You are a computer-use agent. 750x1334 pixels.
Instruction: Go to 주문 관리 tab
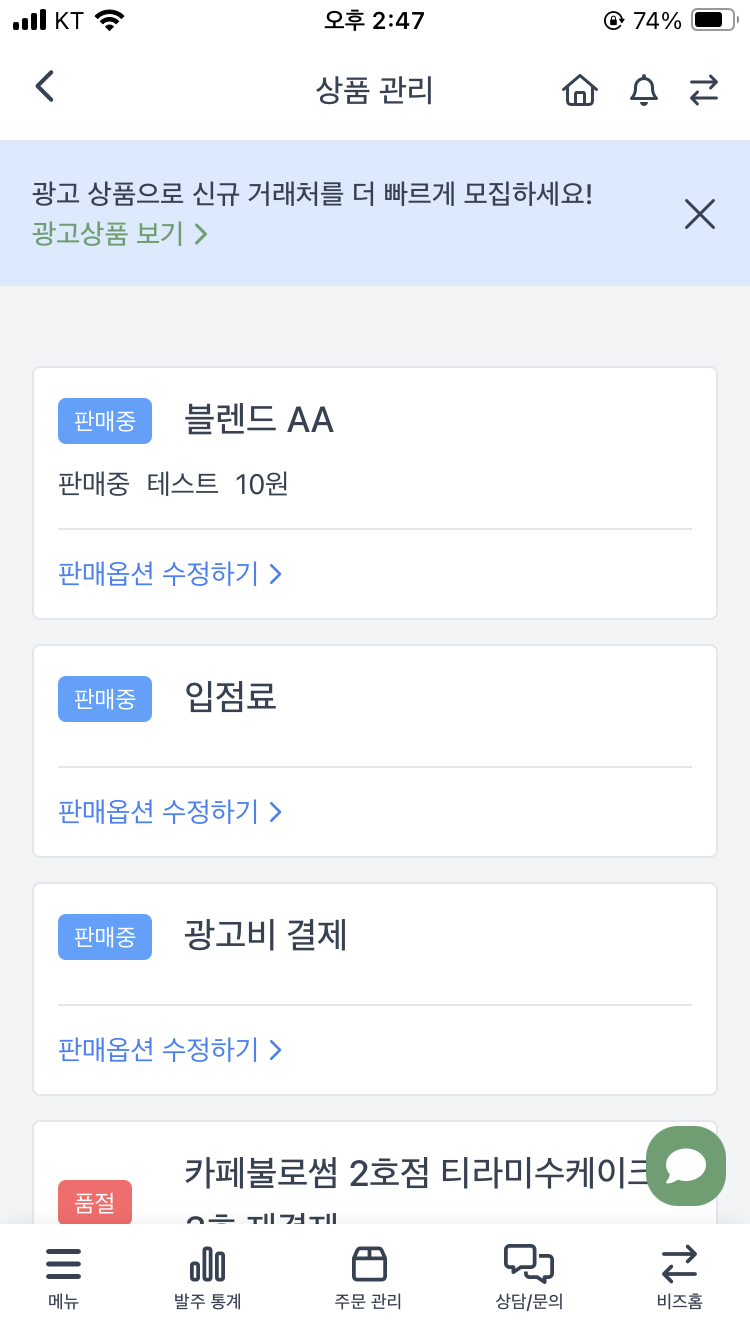(368, 1277)
